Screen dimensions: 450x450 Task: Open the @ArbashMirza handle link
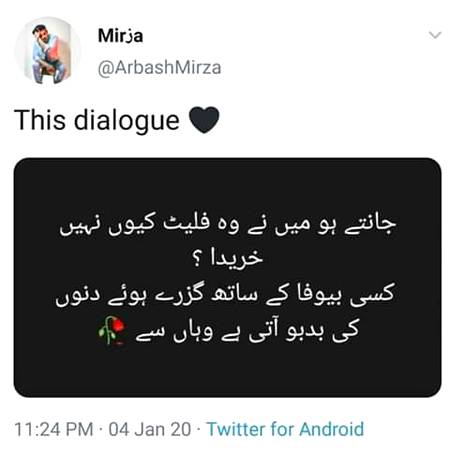[159, 68]
